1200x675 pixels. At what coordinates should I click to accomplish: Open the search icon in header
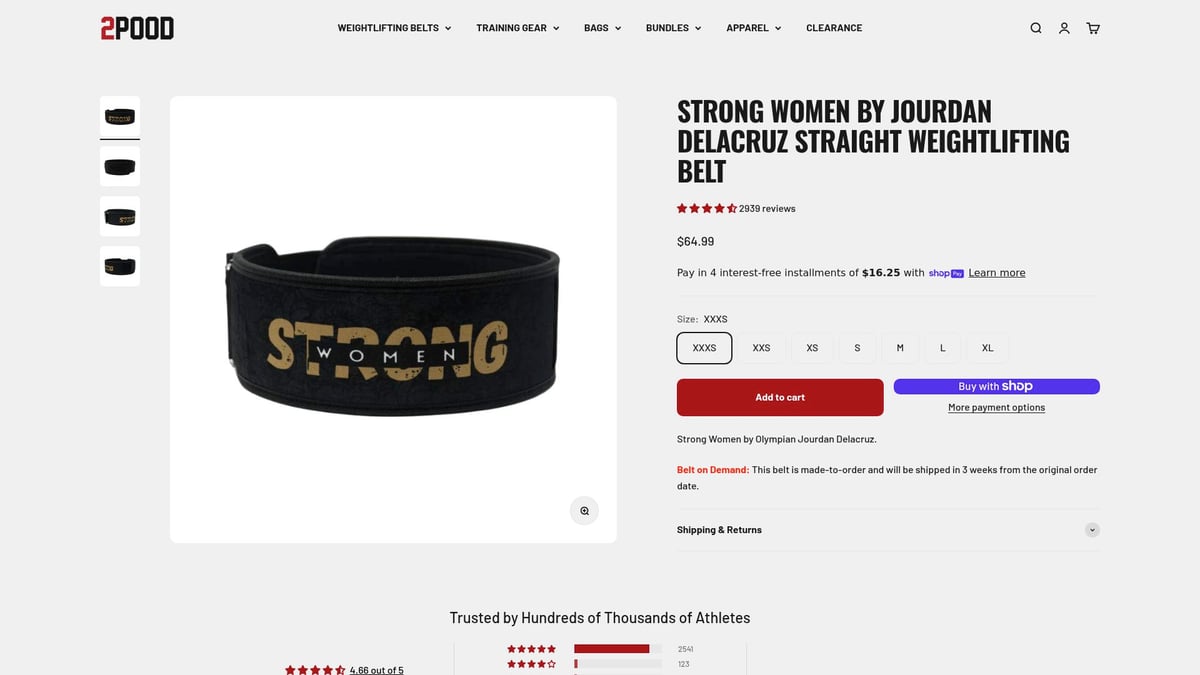(x=1036, y=28)
